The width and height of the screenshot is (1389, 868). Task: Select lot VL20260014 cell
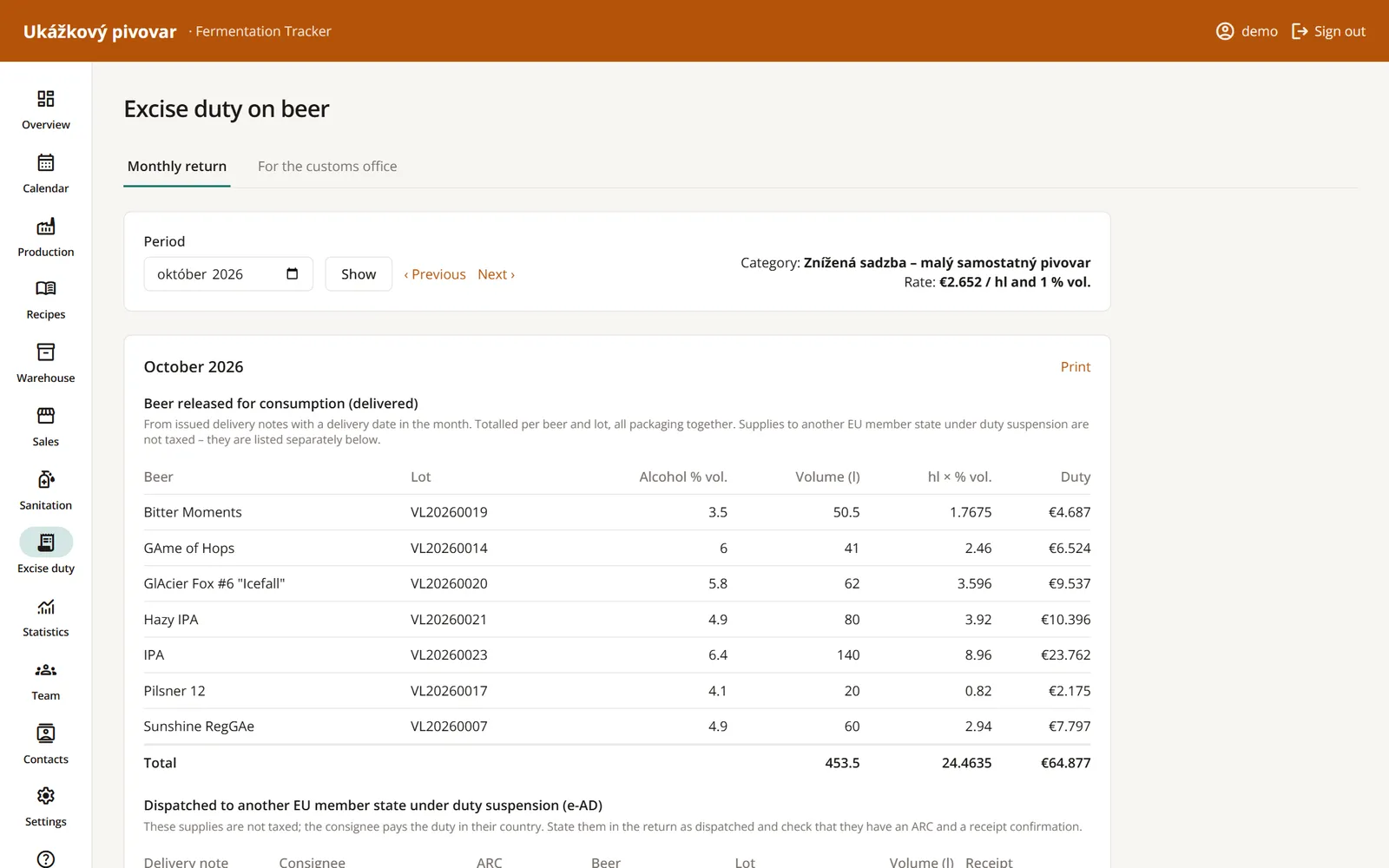(x=449, y=549)
